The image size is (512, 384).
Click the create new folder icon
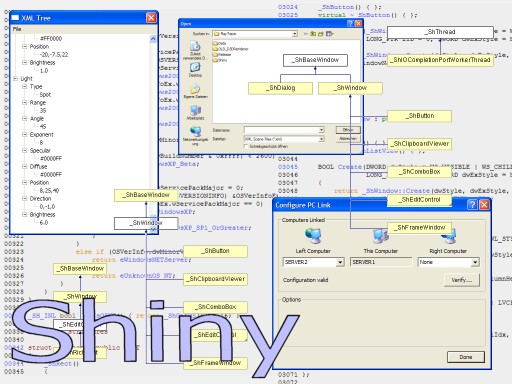tap(321, 34)
